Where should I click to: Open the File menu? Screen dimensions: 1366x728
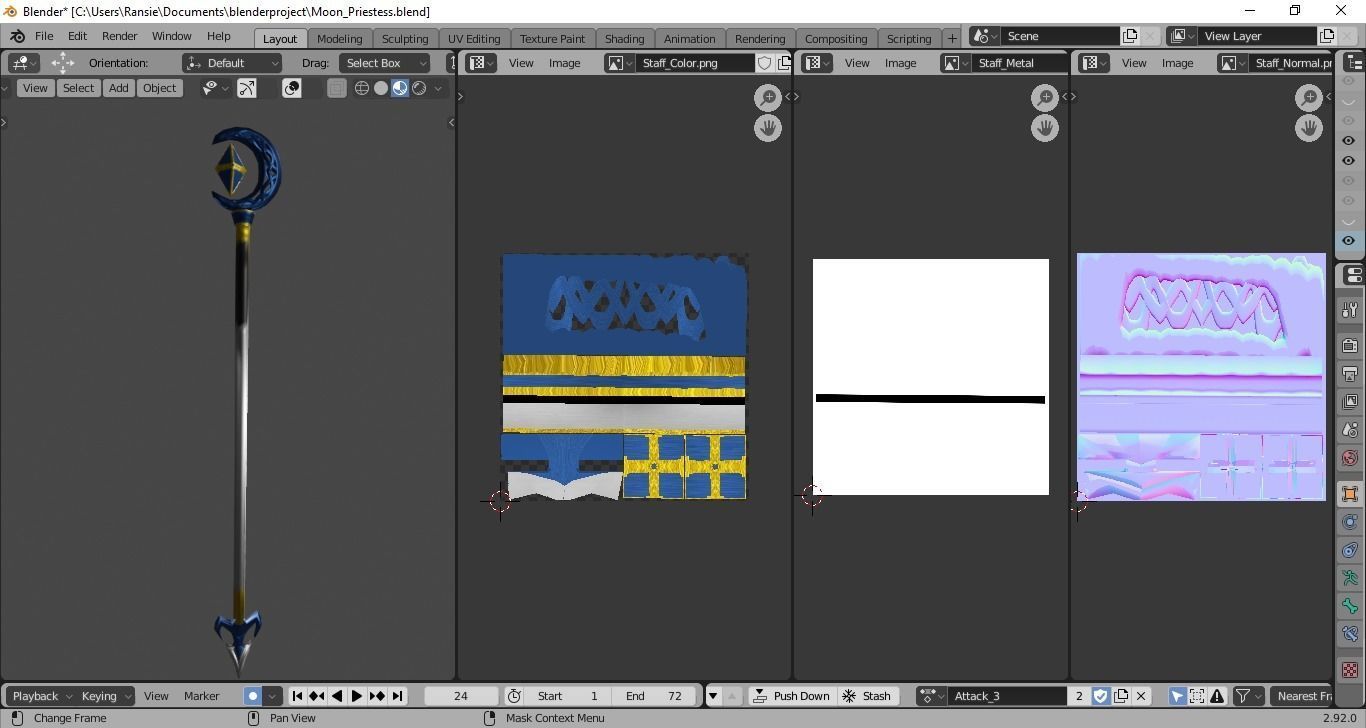pyautogui.click(x=44, y=36)
